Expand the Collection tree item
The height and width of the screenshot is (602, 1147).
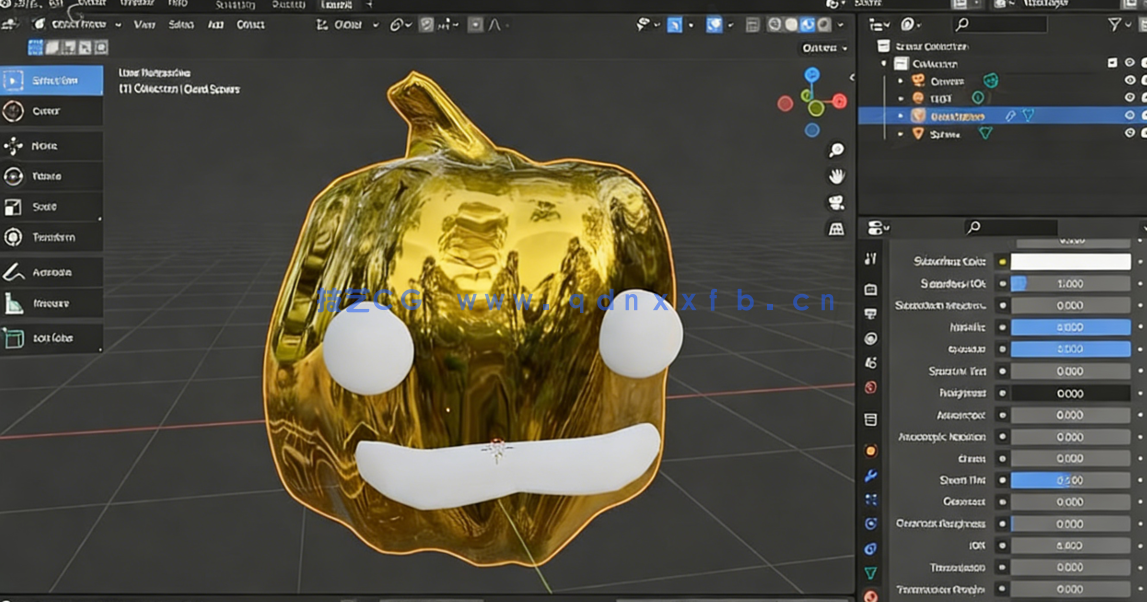pyautogui.click(x=882, y=62)
